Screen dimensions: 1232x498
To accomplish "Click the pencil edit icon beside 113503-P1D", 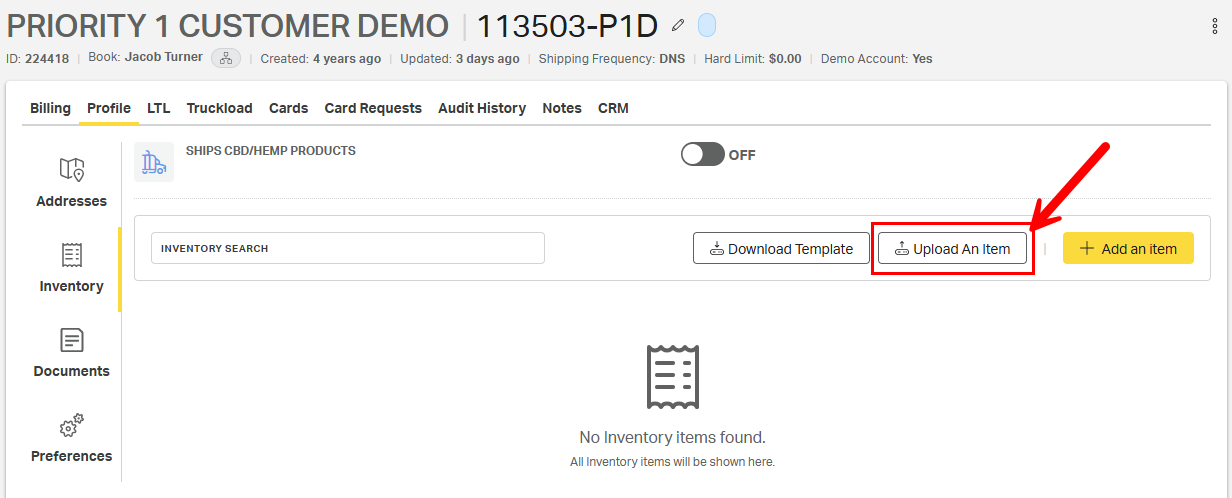I will pos(679,25).
